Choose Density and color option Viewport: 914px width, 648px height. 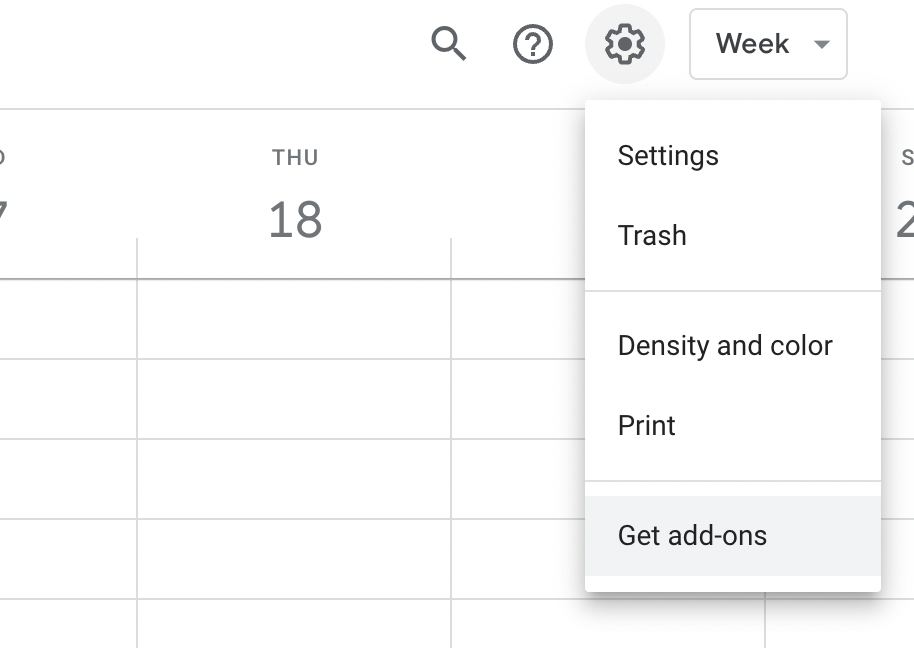pyautogui.click(x=725, y=346)
